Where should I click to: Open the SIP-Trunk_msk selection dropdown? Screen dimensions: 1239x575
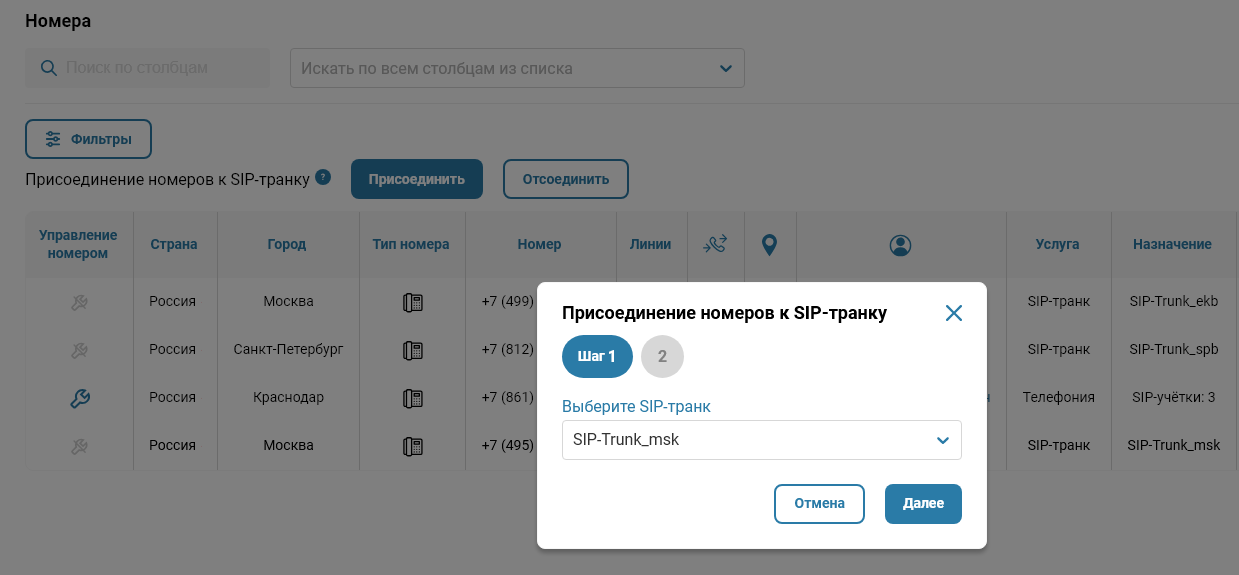pos(761,440)
